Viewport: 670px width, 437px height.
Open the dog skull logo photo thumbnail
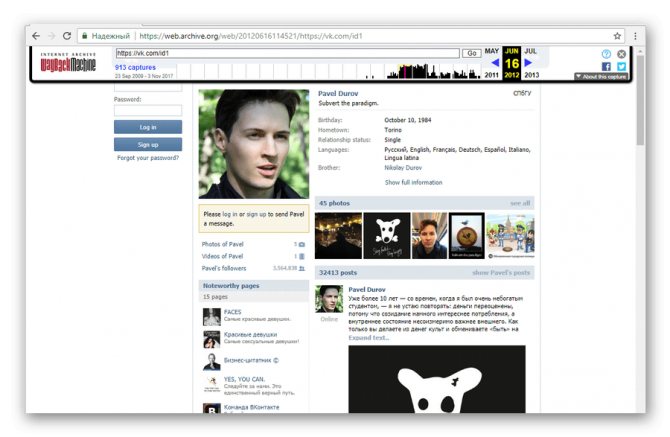click(x=387, y=235)
